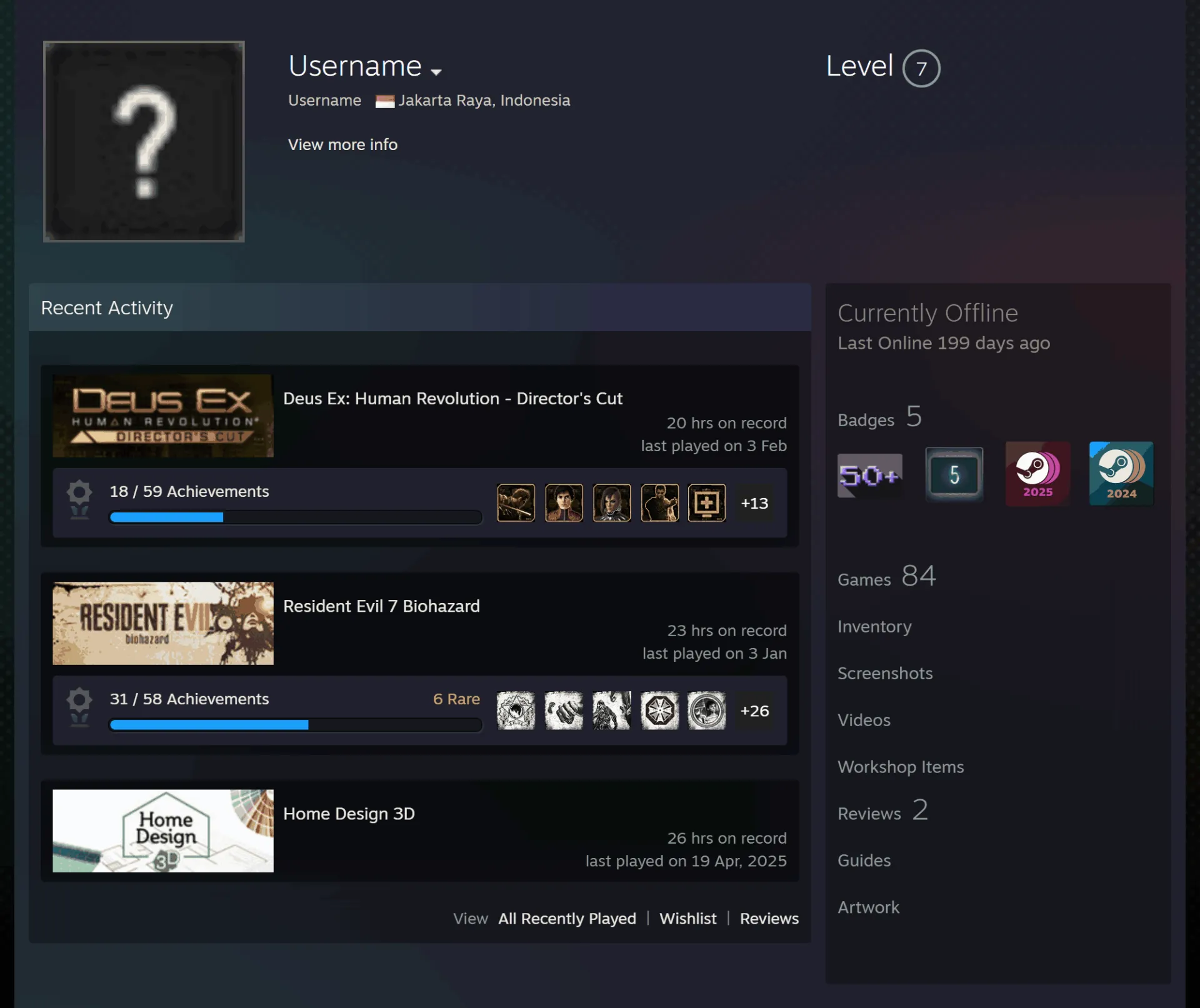
Task: Click the Resident Evil 7 achievements trophy icon
Action: [x=79, y=707]
